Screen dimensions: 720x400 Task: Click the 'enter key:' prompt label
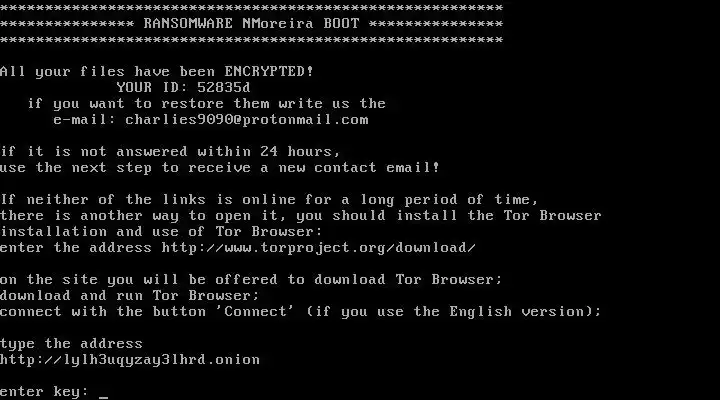click(x=44, y=392)
